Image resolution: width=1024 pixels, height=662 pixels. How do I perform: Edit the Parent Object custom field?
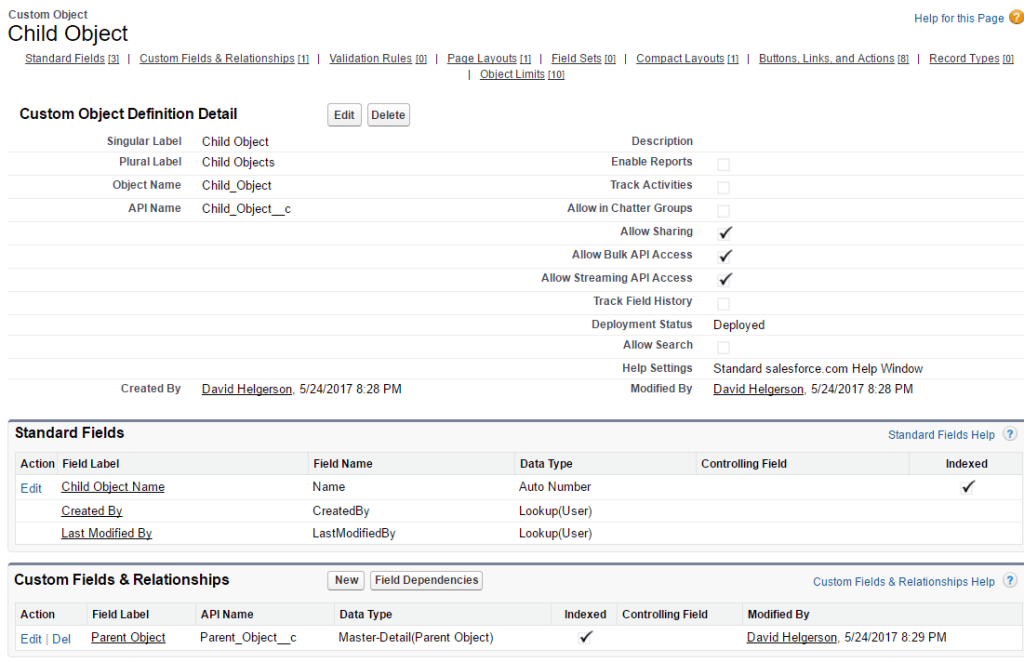[31, 638]
